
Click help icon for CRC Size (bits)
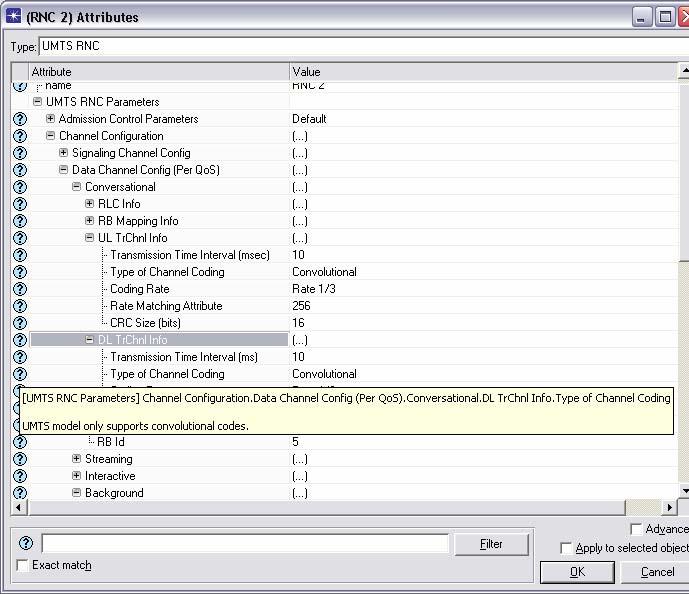(x=20, y=323)
